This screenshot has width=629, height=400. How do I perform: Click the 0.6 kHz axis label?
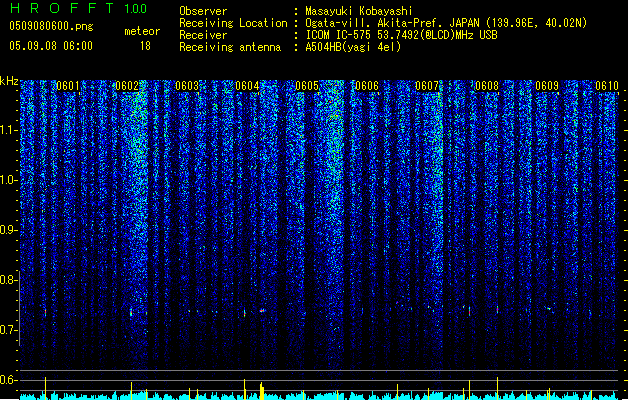8,380
